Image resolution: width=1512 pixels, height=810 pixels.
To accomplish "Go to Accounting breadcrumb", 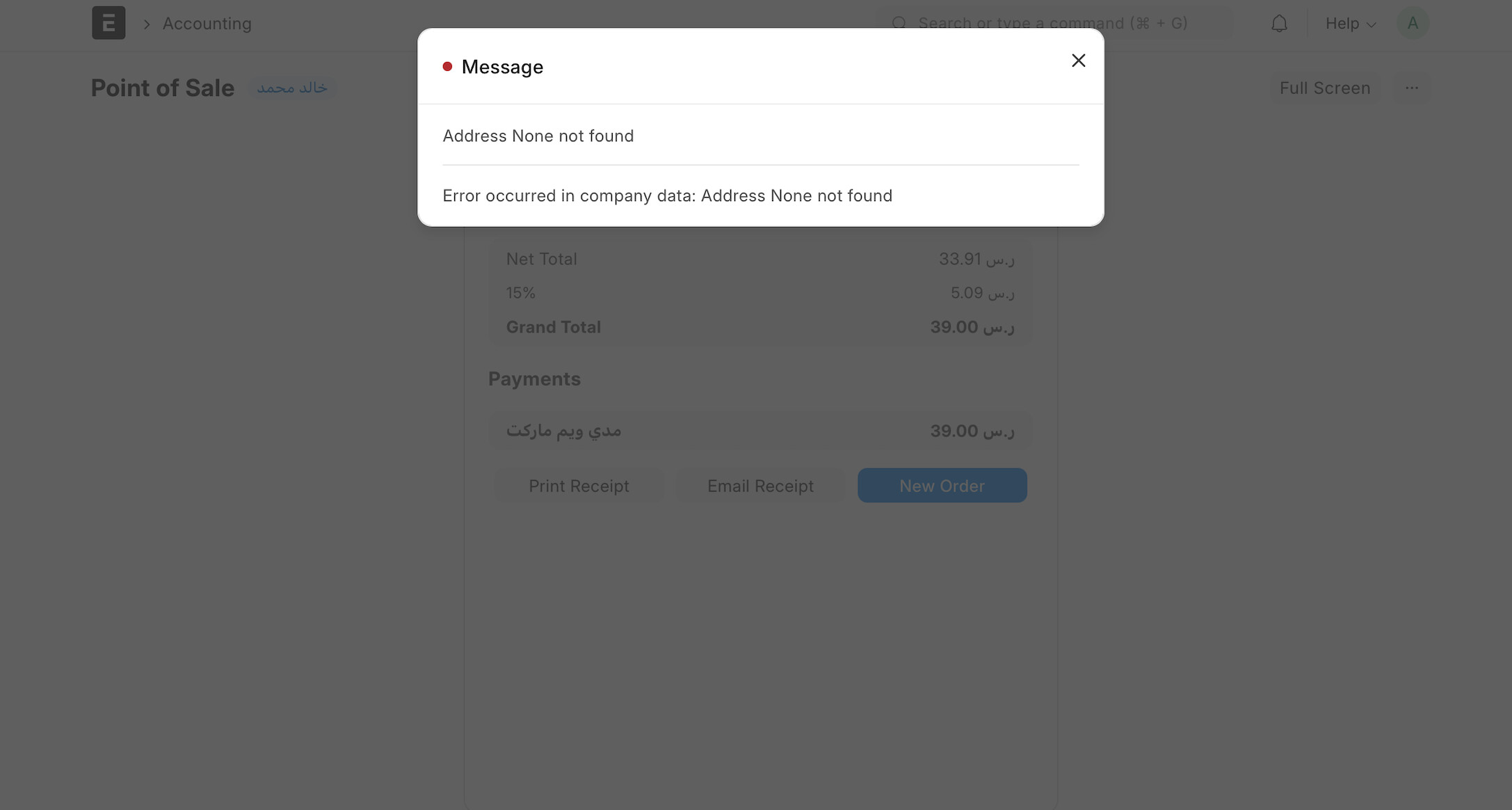I will tap(207, 24).
